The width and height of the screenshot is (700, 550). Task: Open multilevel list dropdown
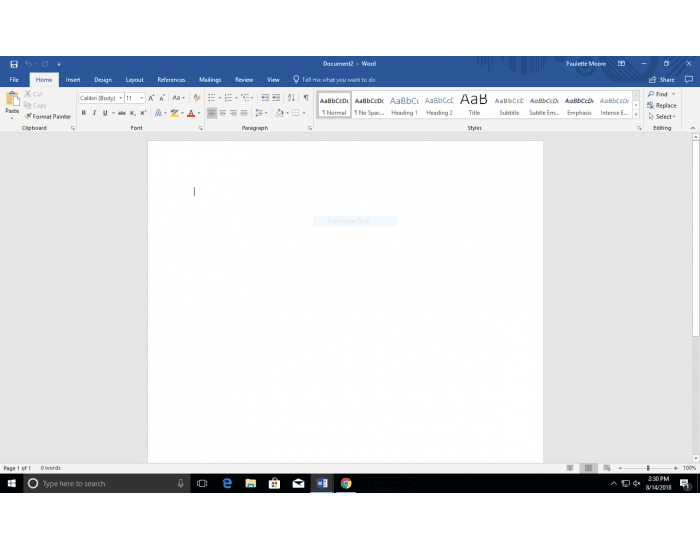[252, 98]
